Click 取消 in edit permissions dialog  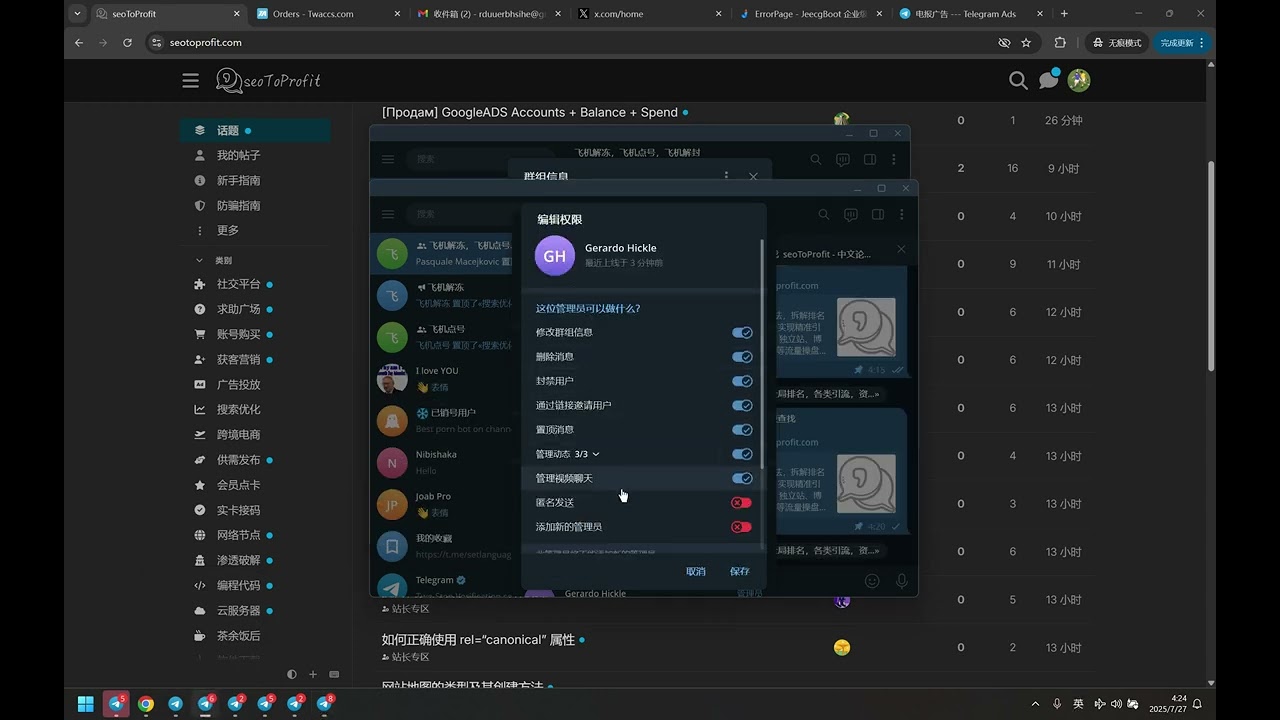(x=696, y=571)
